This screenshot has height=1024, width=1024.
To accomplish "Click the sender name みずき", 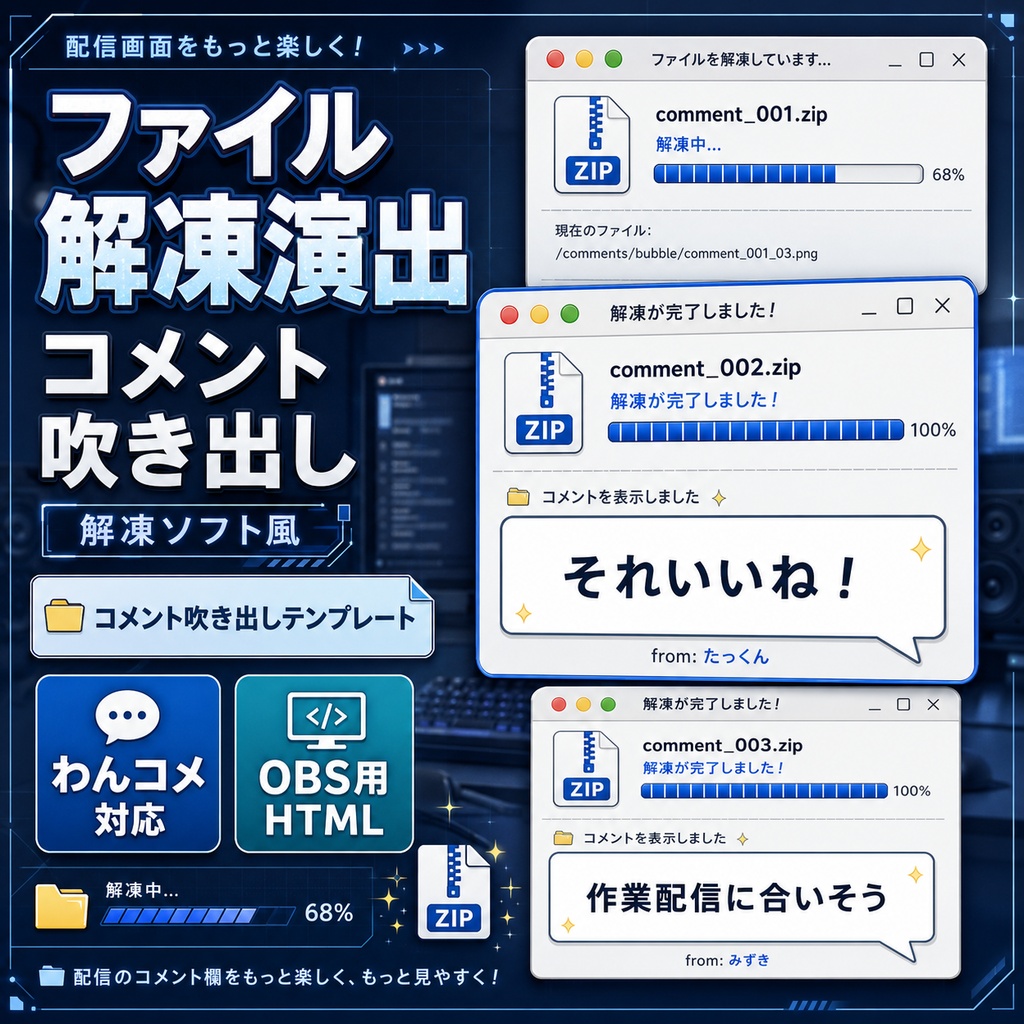I will [749, 960].
